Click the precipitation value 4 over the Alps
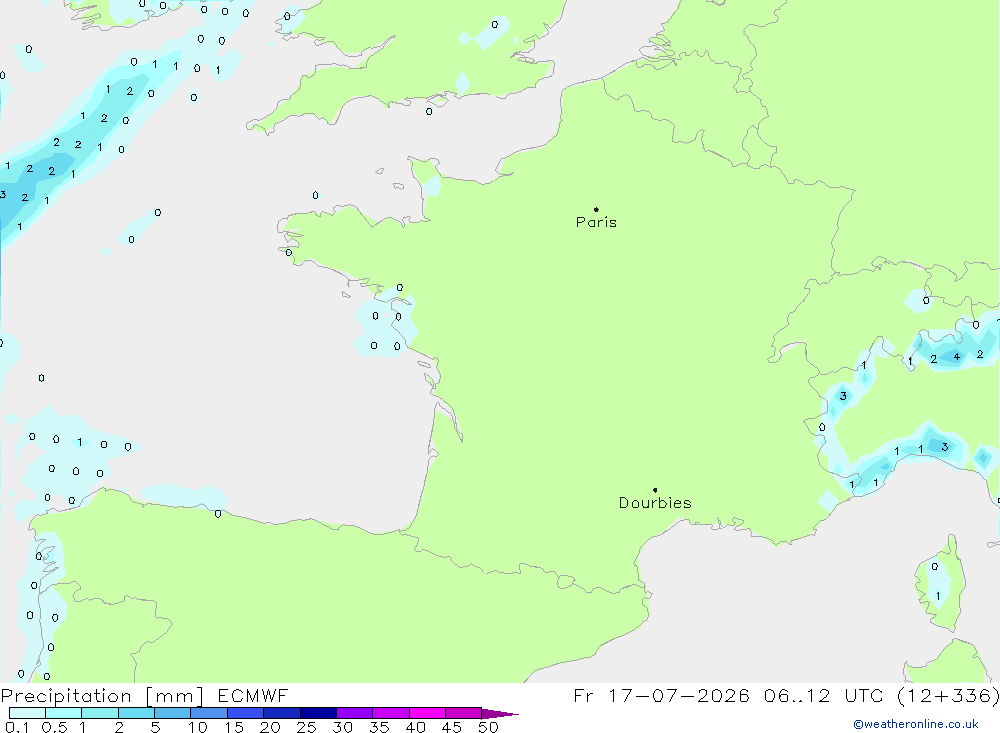The image size is (1000, 733). [957, 357]
